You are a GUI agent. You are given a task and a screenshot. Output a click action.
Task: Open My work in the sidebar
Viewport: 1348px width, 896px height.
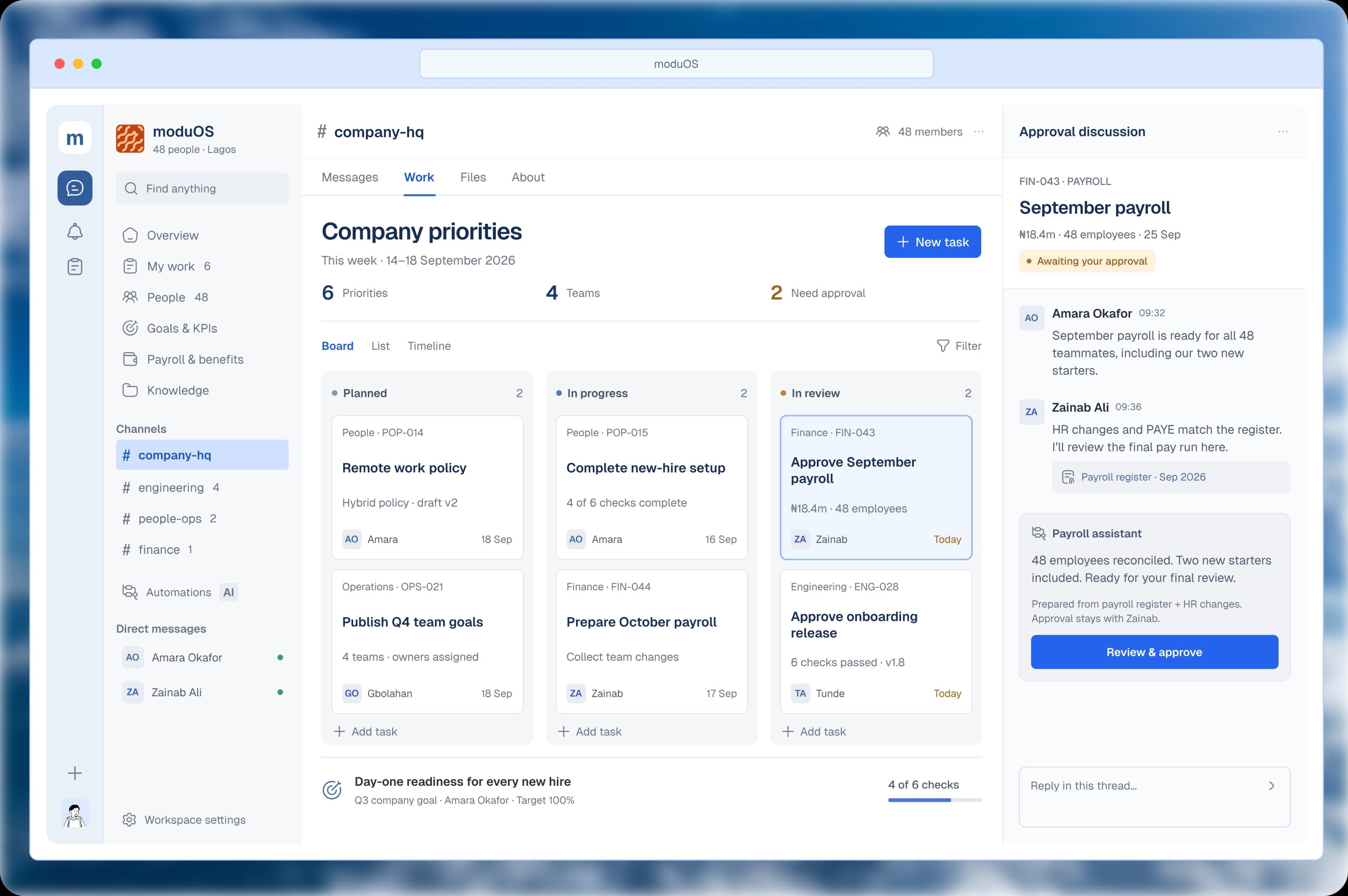(202, 266)
